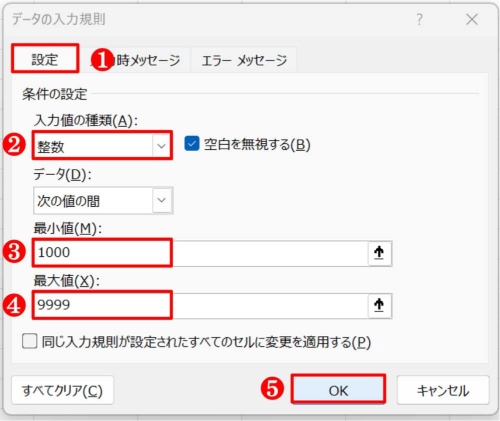Viewport: 500px width, 421px height.
Task: Open the データ dropdown showing 次の値の間
Action: click(103, 200)
